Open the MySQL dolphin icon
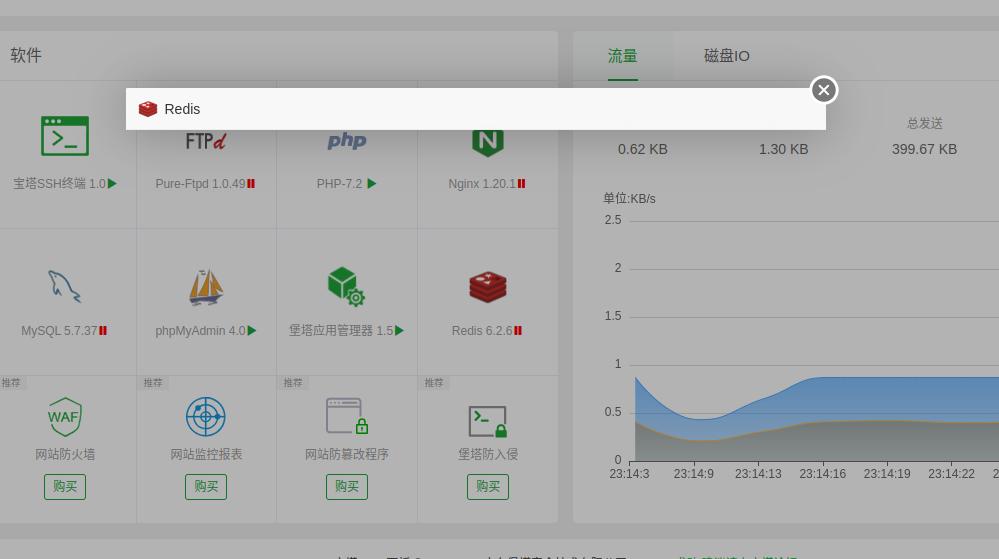 [x=65, y=286]
